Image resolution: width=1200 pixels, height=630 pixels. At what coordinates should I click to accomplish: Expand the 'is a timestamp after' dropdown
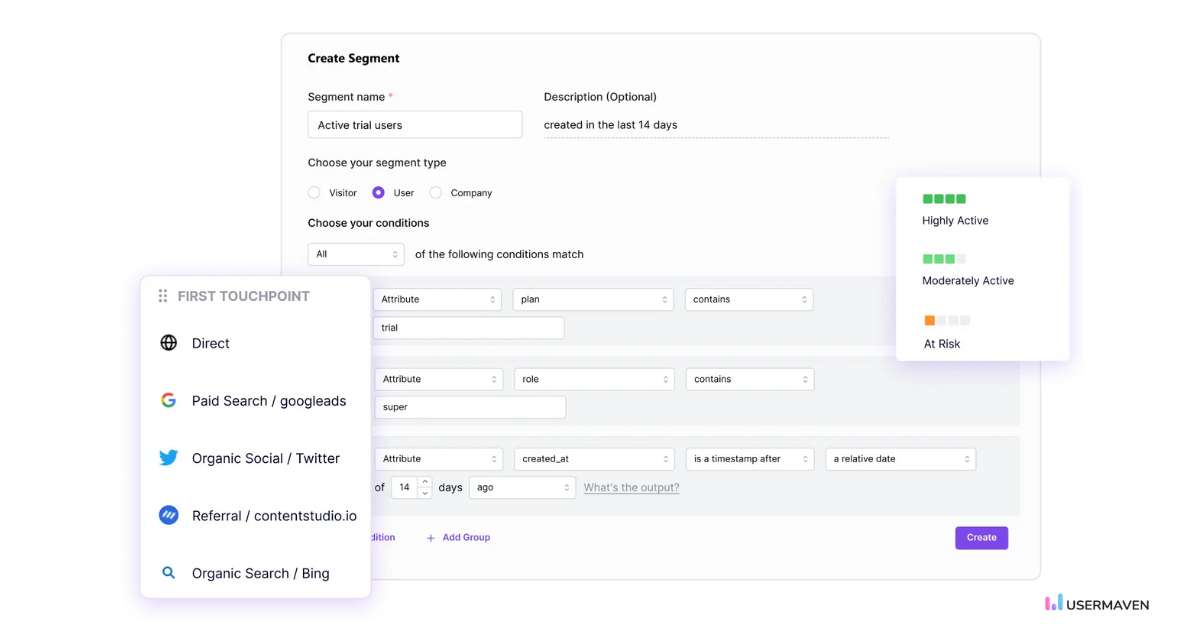click(x=749, y=459)
